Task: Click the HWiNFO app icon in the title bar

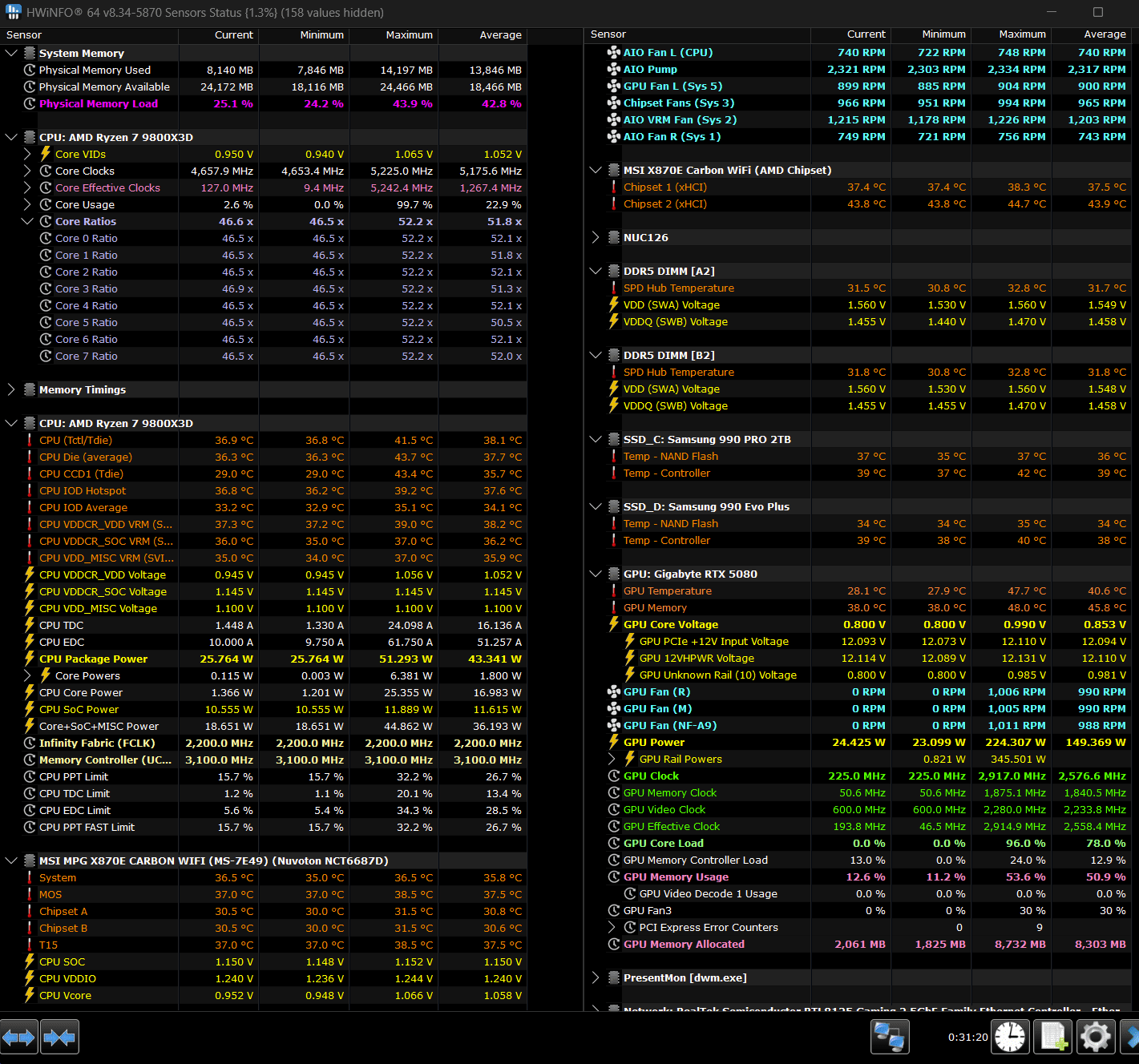Action: pos(13,12)
